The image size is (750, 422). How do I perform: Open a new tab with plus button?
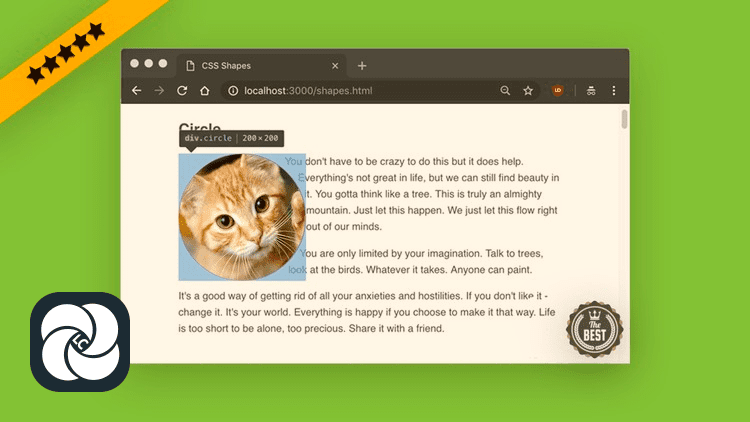362,66
